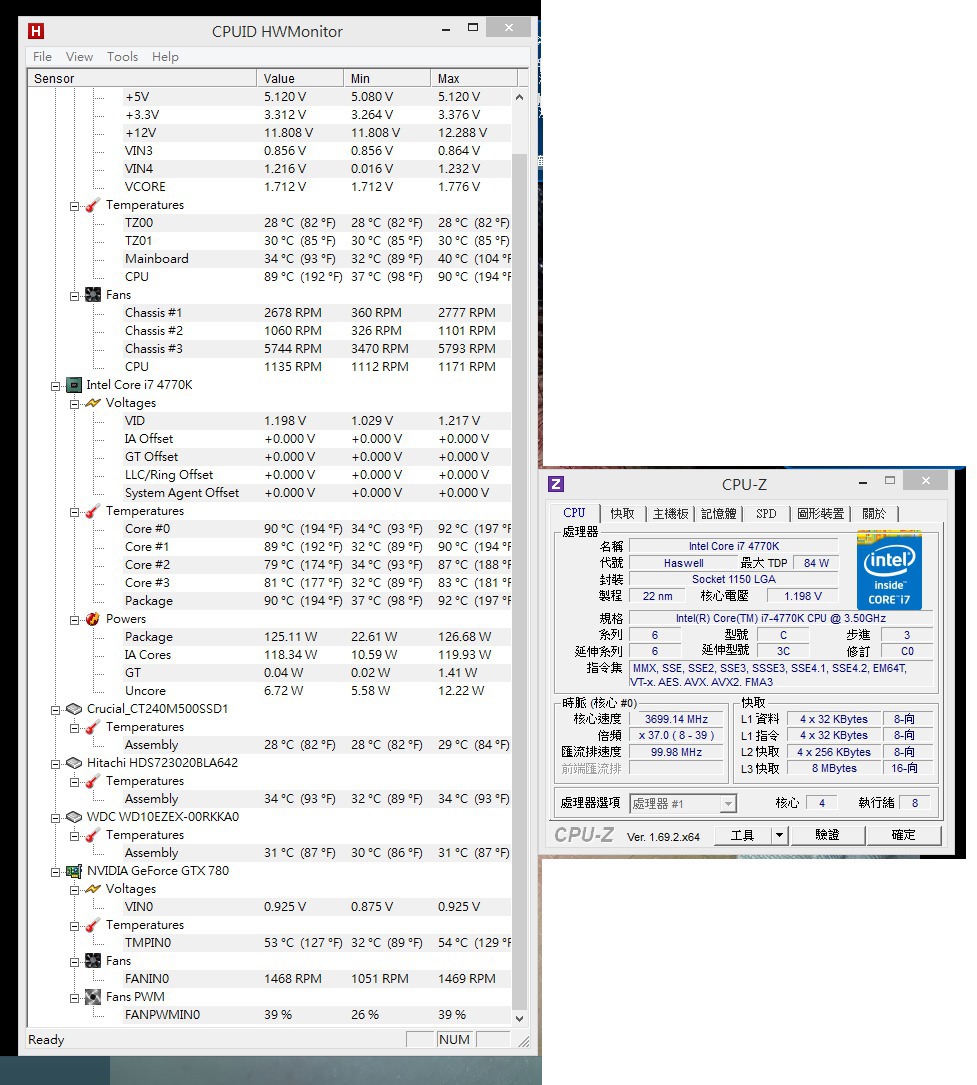Click the WDC WD10EZEX drive icon

pos(73,817)
